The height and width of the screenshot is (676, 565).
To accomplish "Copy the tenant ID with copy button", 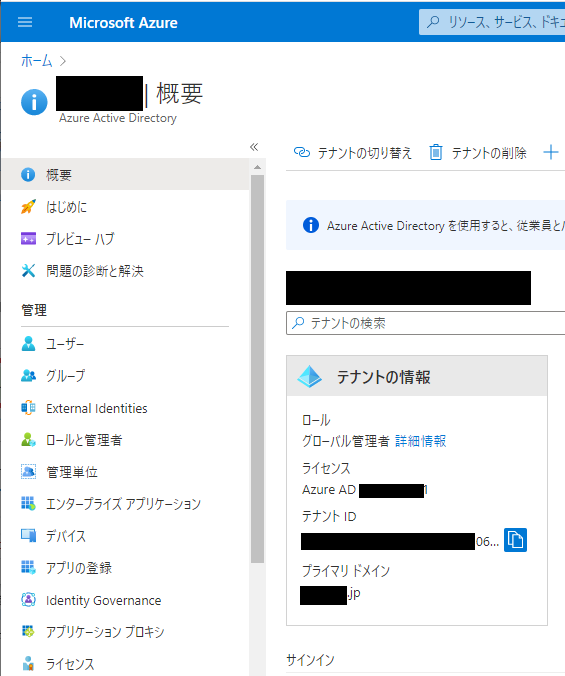I will pyautogui.click(x=515, y=540).
